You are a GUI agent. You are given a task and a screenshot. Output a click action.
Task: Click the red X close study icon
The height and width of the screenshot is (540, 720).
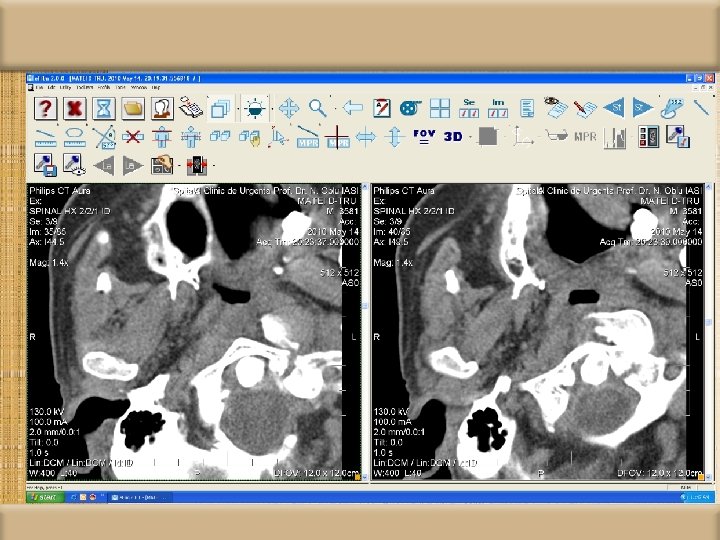[x=75, y=109]
